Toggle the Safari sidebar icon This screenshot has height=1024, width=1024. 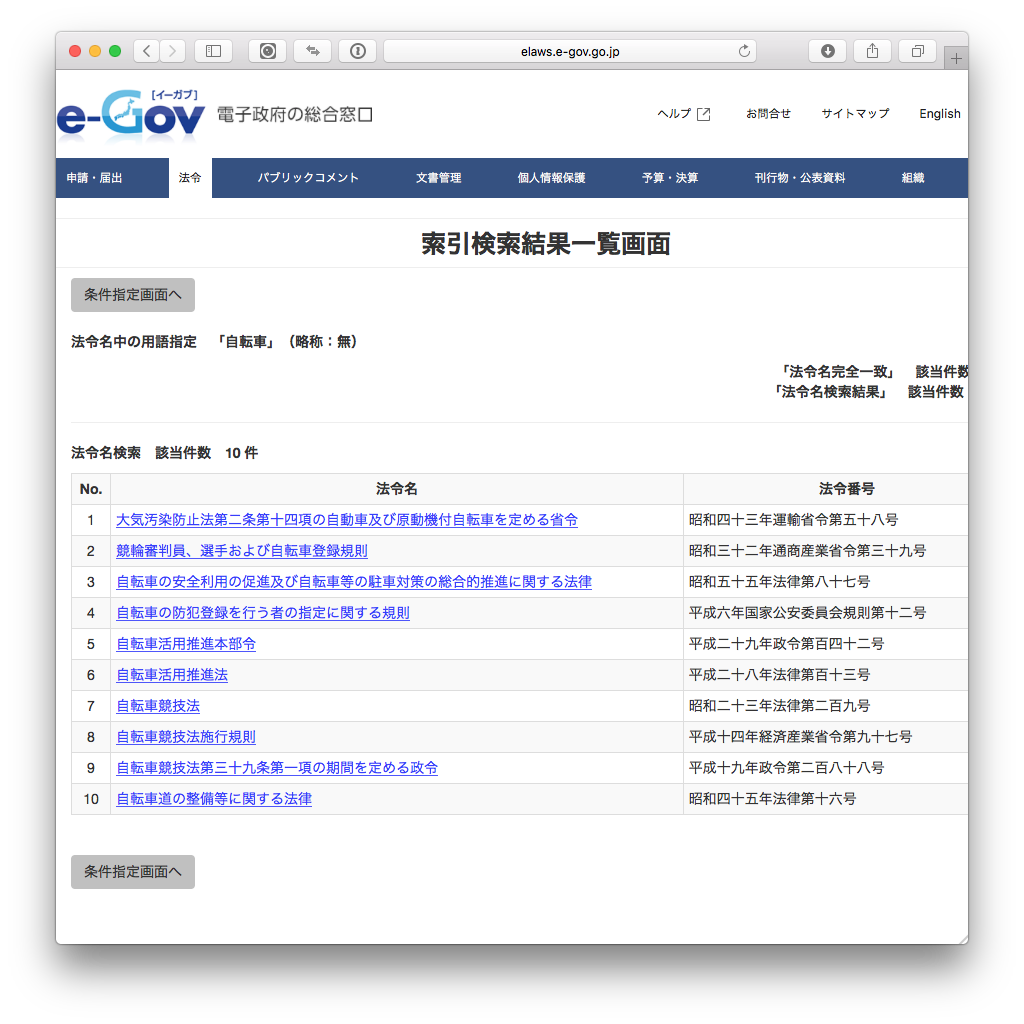[x=213, y=51]
